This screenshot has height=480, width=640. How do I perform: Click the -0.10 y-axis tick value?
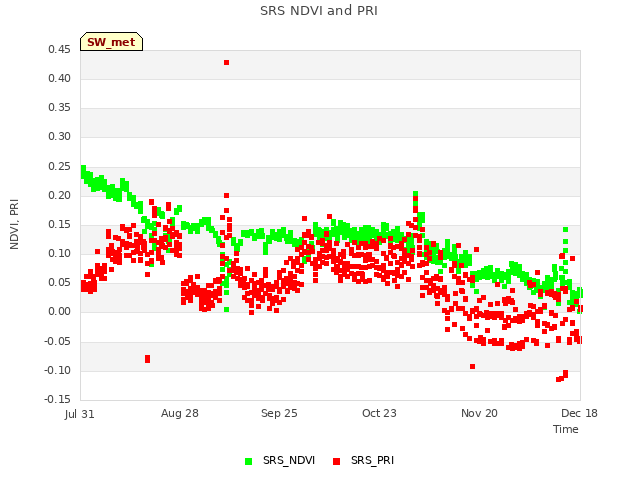[57, 371]
